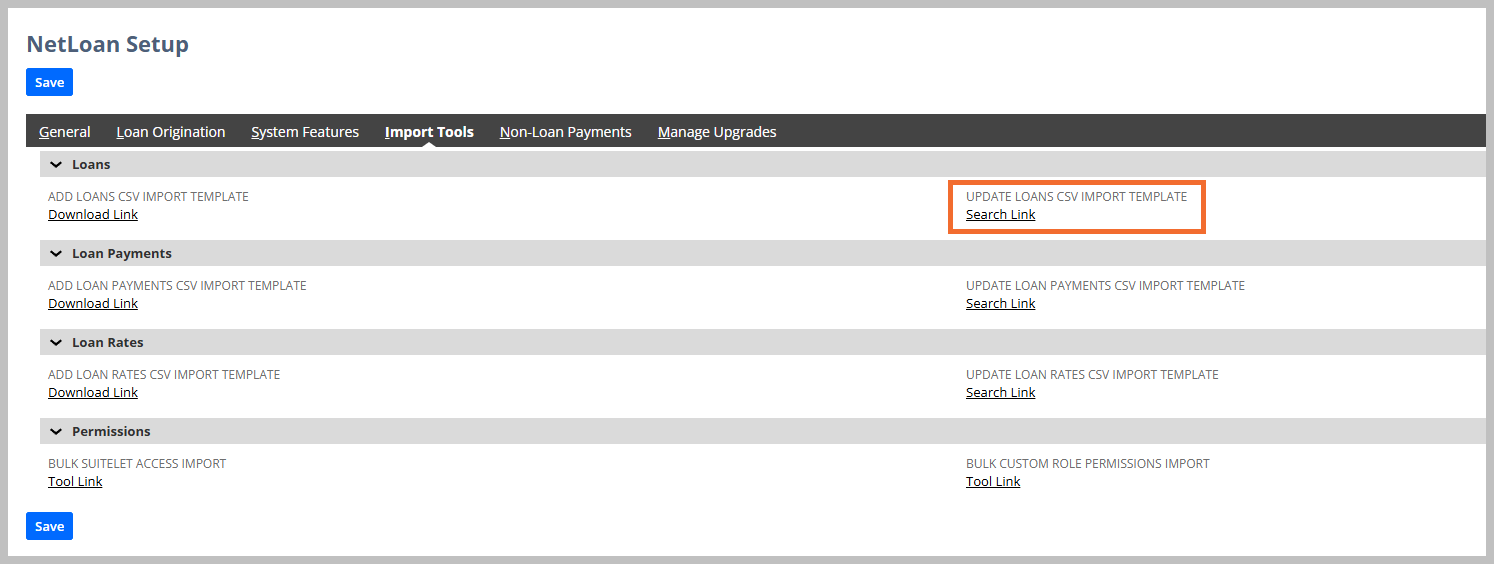Download the Add Loans CSV template
The height and width of the screenshot is (564, 1494).
coord(93,214)
